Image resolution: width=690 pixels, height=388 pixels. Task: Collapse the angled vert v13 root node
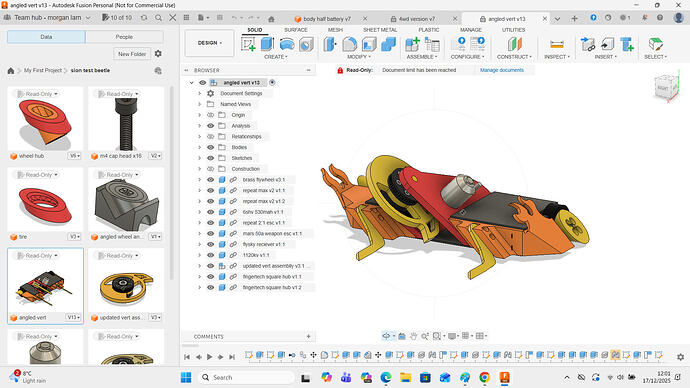pyautogui.click(x=191, y=82)
